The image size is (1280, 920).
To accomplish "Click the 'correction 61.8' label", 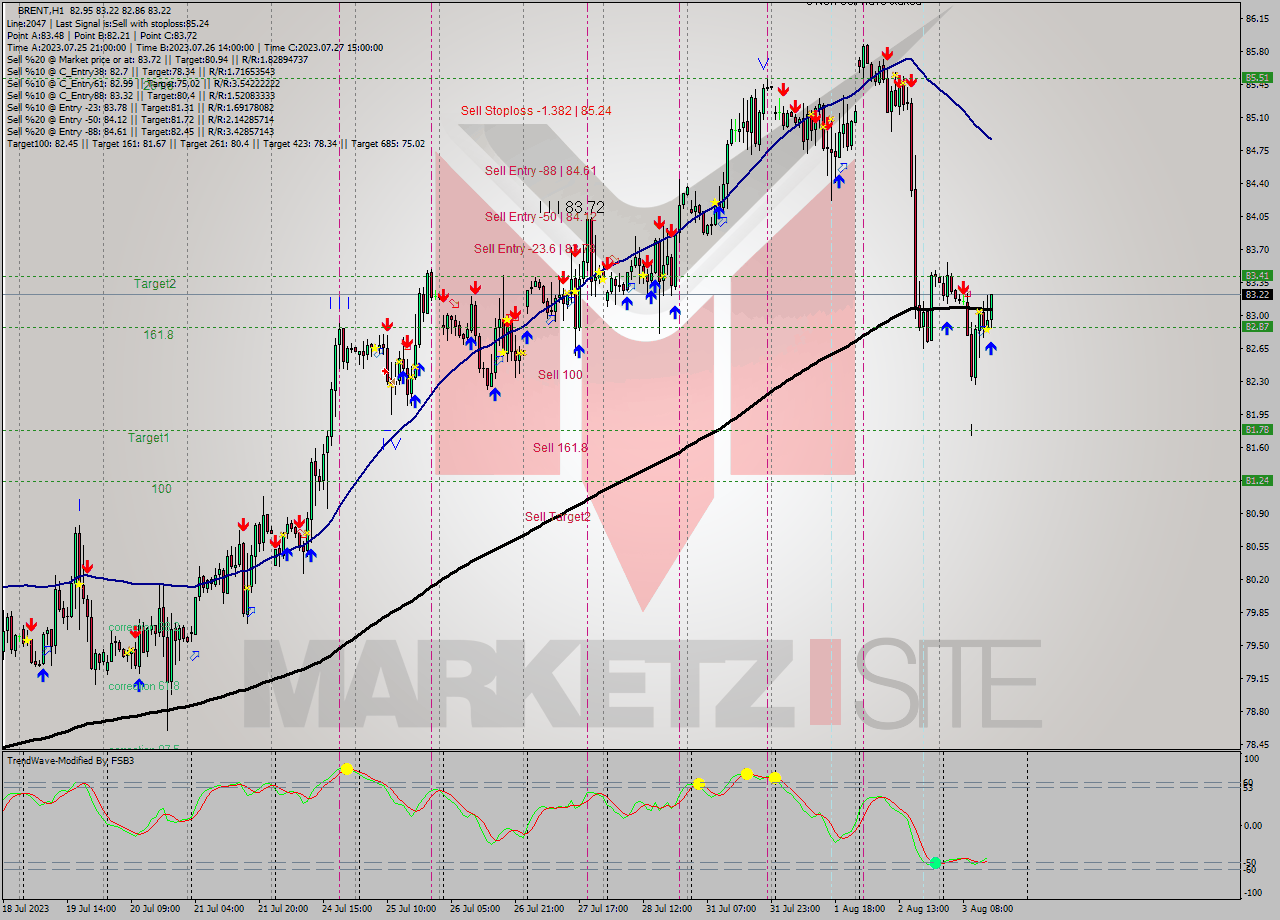I will [x=144, y=687].
